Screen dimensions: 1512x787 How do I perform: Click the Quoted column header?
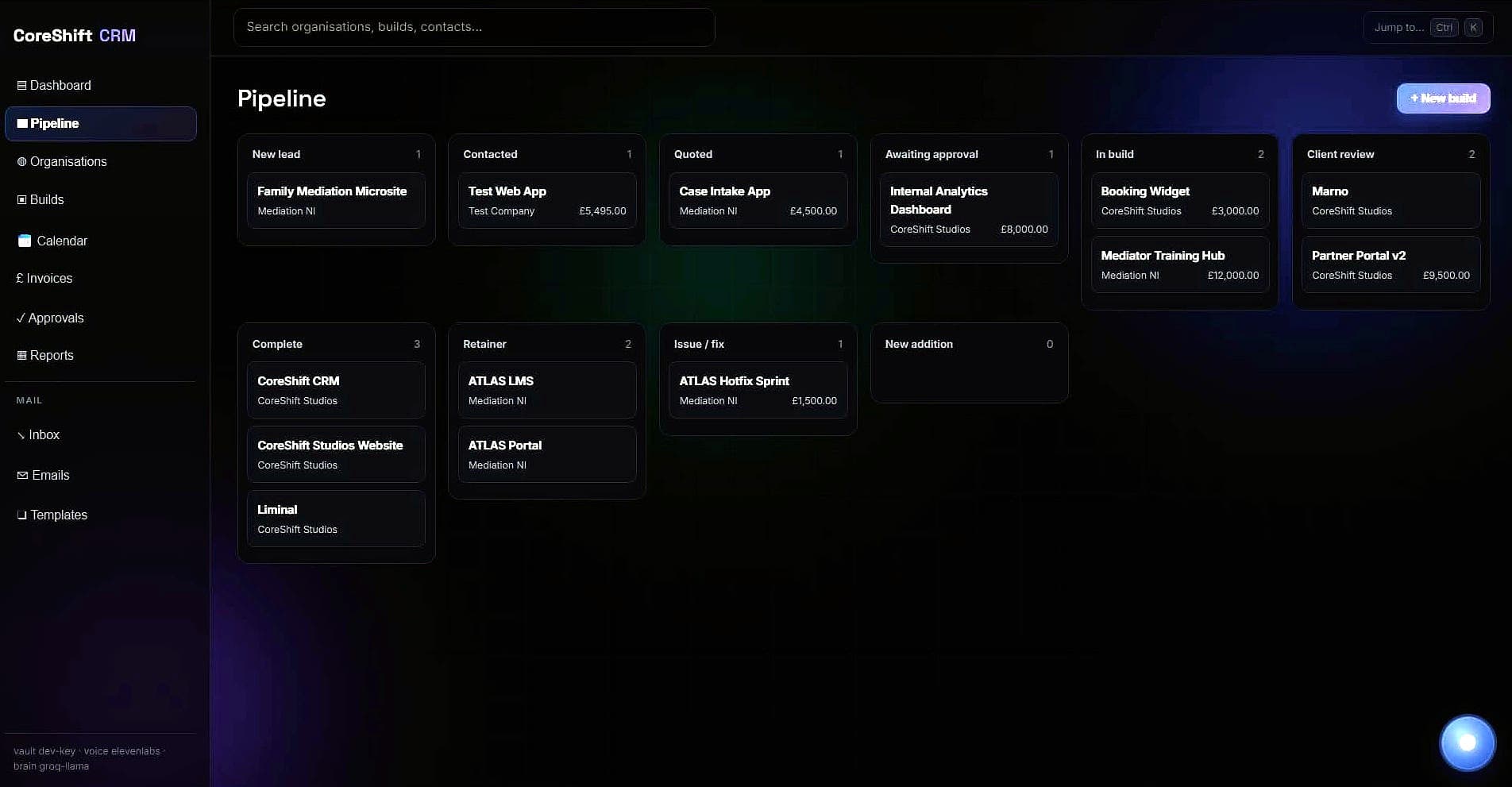pos(693,155)
